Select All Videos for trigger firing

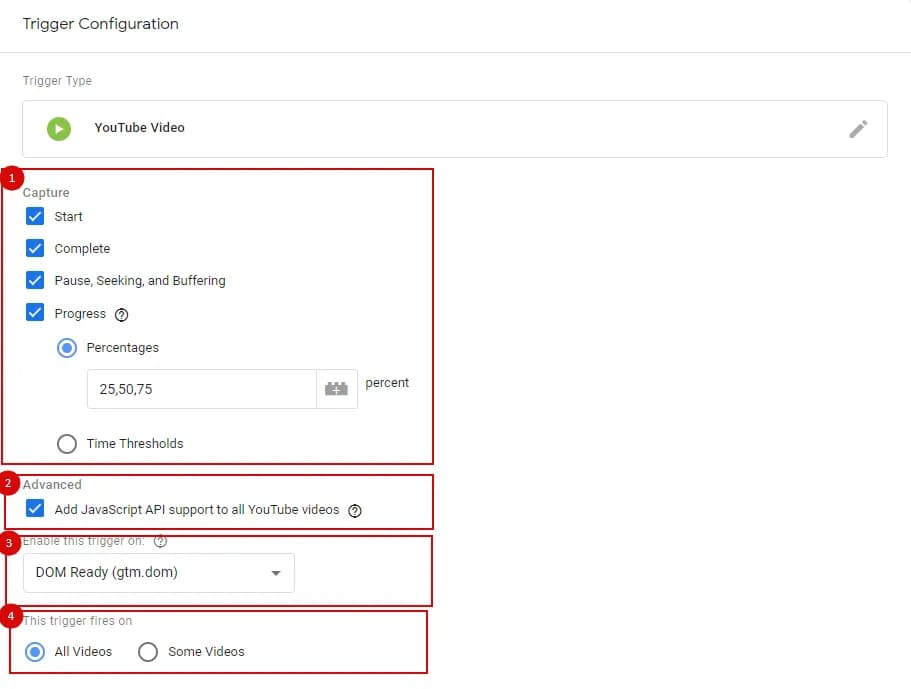coord(35,651)
